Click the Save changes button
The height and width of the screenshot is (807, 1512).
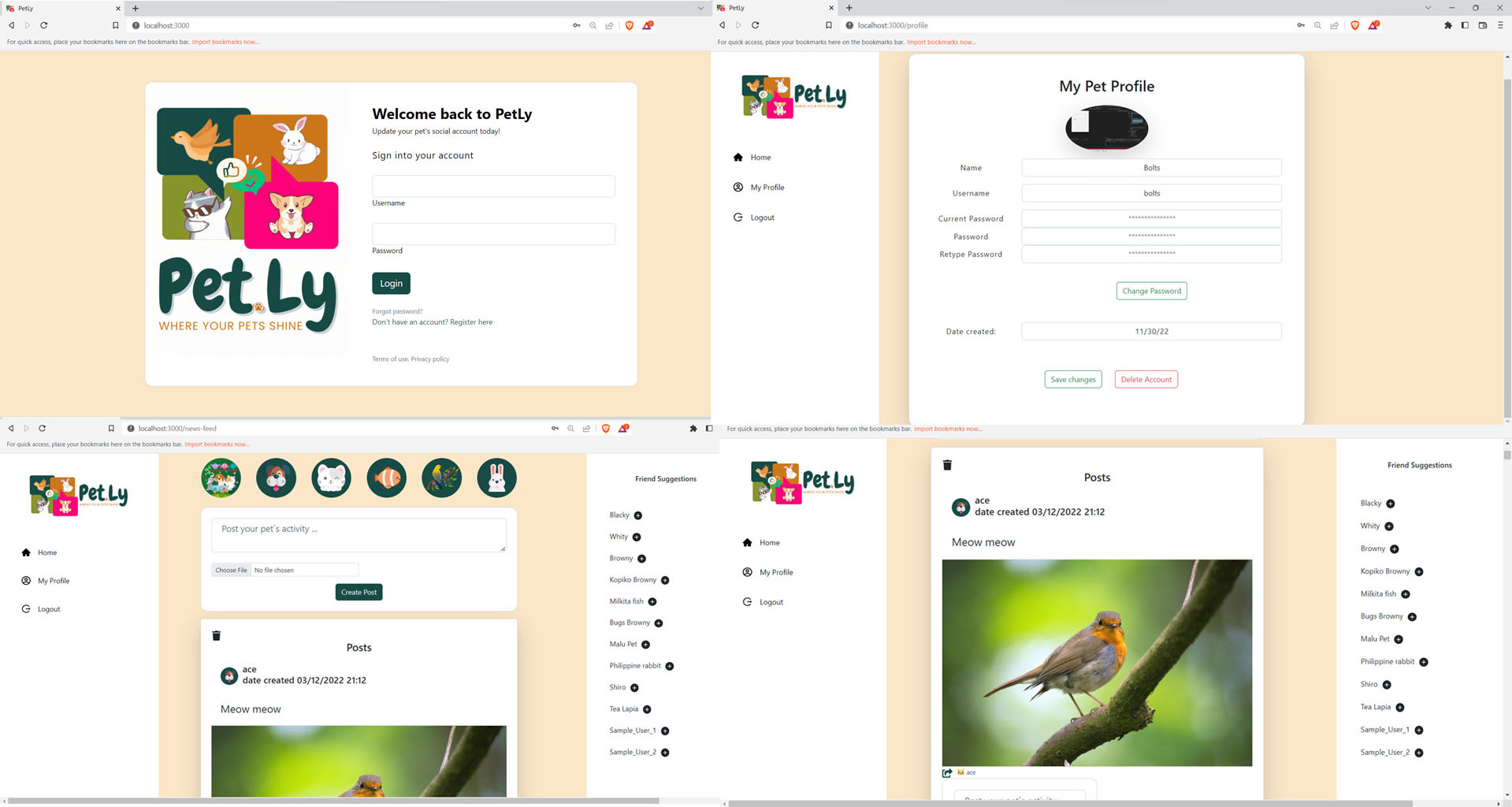[1072, 379]
